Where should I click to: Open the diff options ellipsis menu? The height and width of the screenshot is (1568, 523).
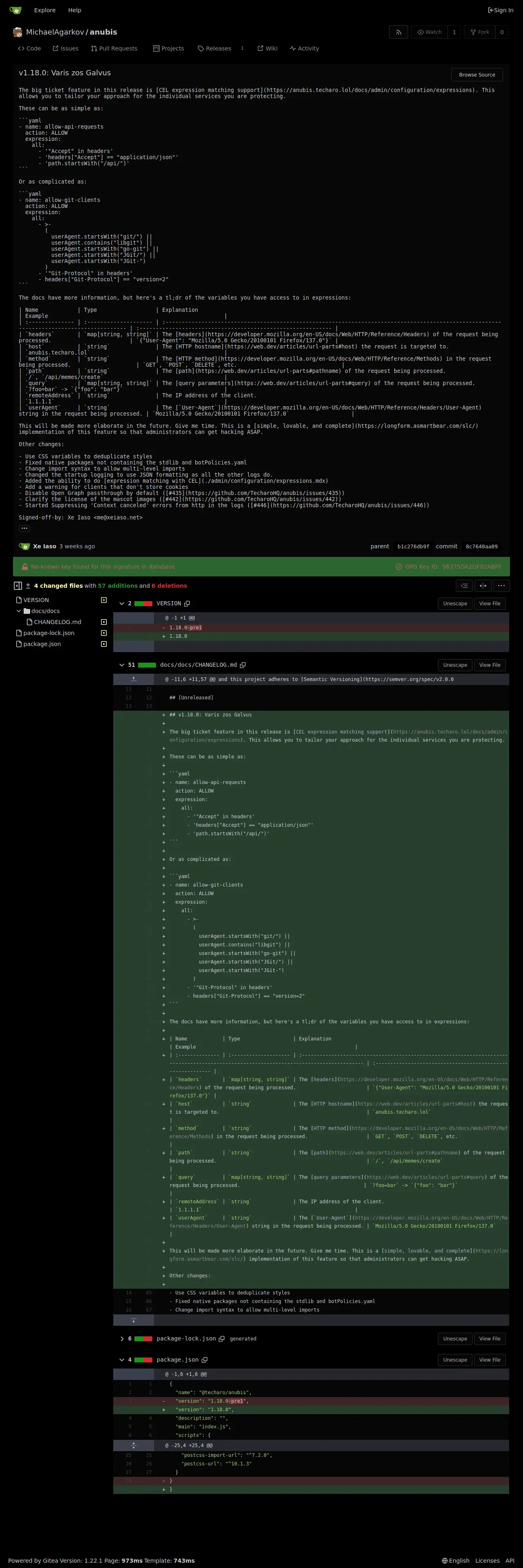click(x=501, y=586)
